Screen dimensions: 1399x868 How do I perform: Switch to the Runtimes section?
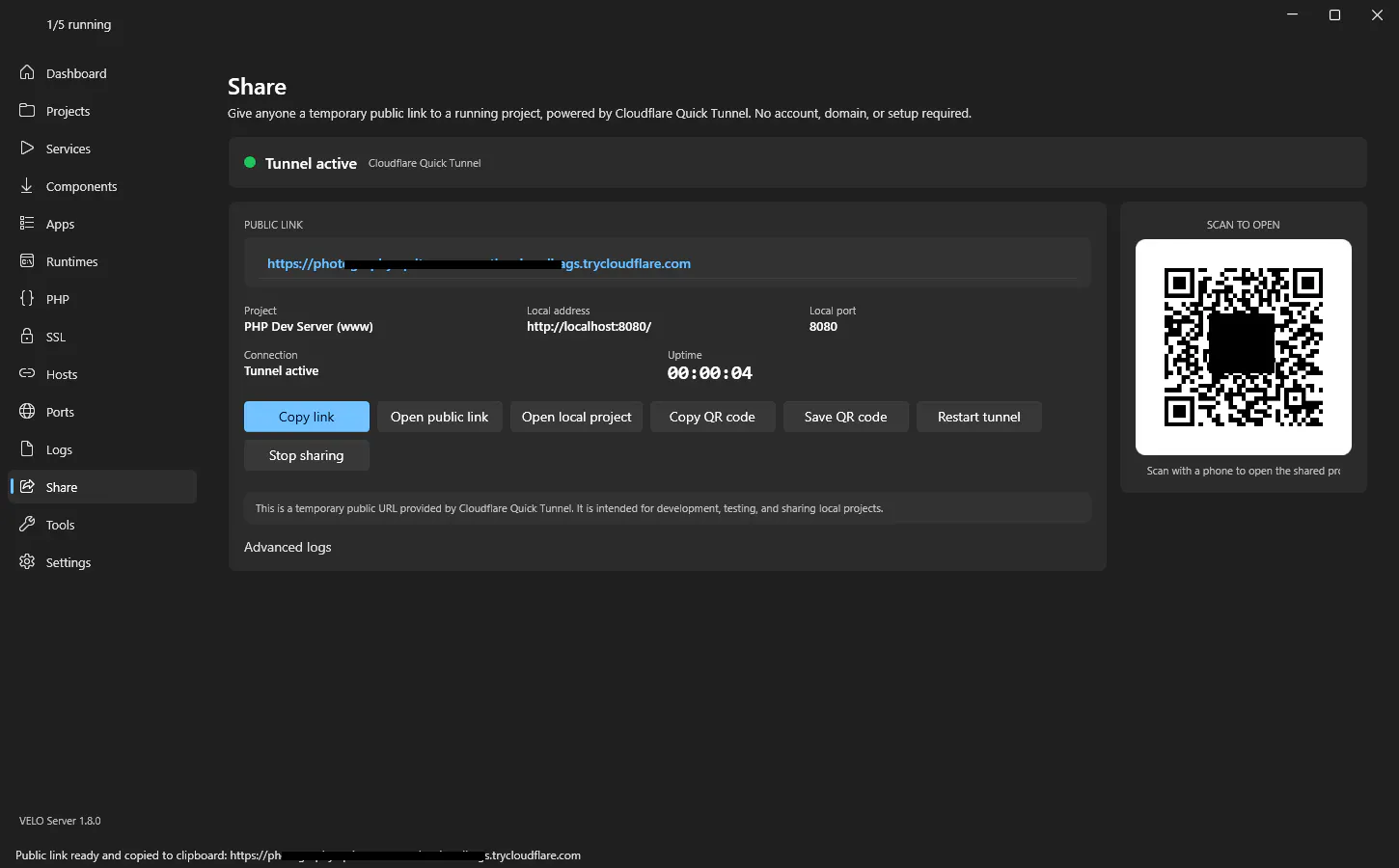click(102, 261)
